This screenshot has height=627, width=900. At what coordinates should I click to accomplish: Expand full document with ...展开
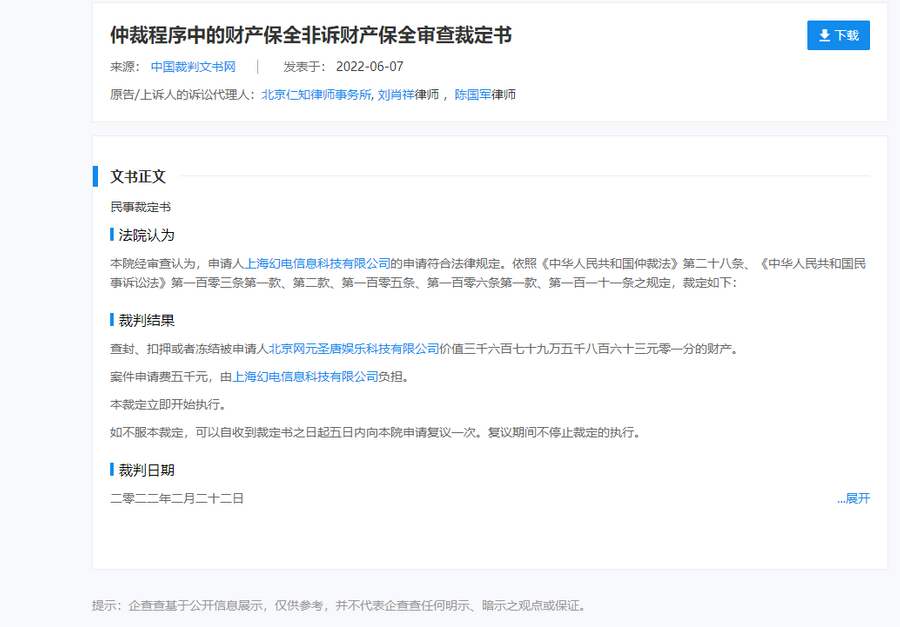[x=853, y=498]
